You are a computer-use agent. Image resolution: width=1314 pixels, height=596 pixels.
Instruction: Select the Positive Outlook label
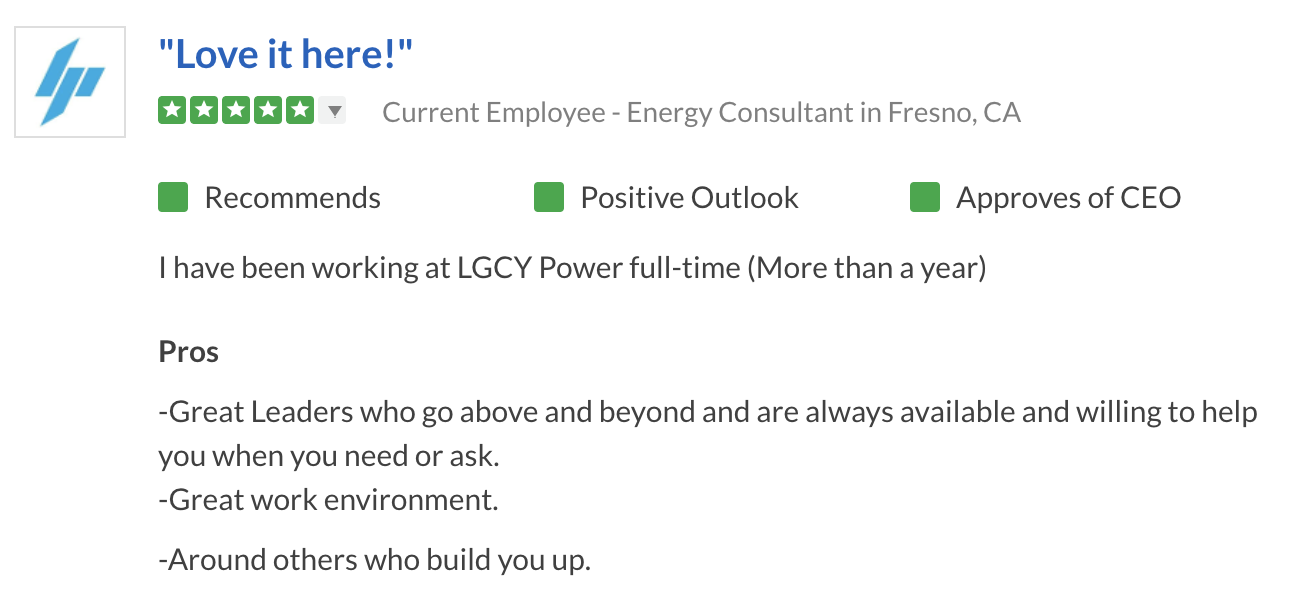click(689, 198)
